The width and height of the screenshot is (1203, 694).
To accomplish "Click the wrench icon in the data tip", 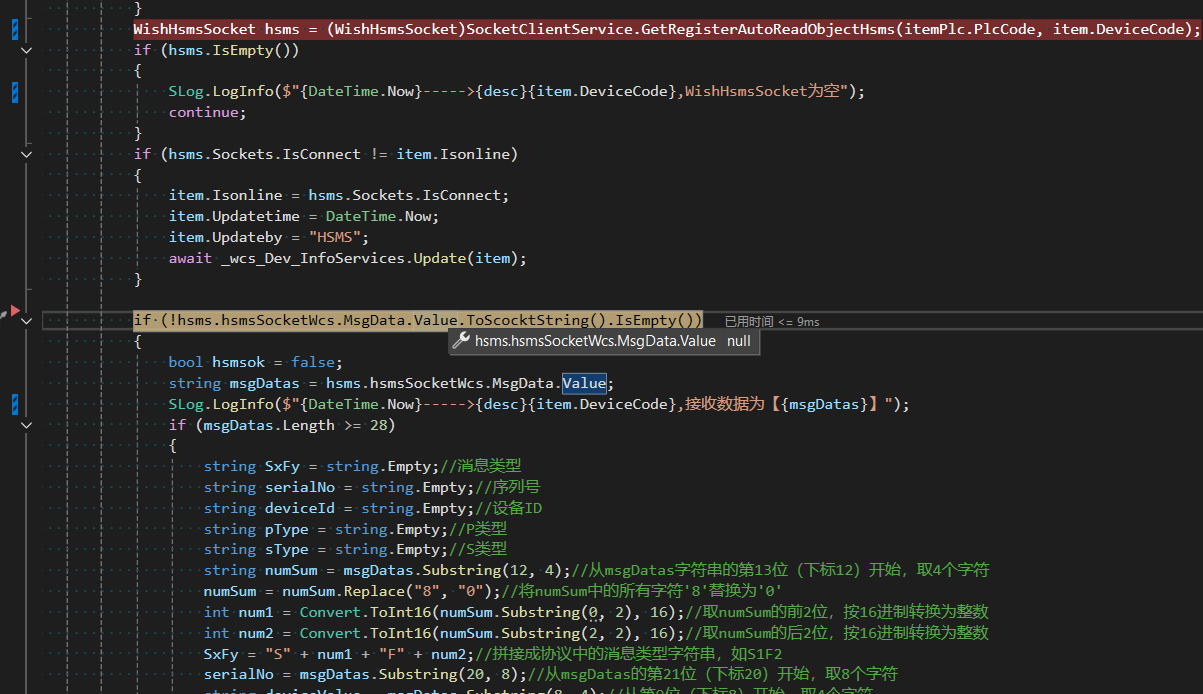I will coord(461,341).
